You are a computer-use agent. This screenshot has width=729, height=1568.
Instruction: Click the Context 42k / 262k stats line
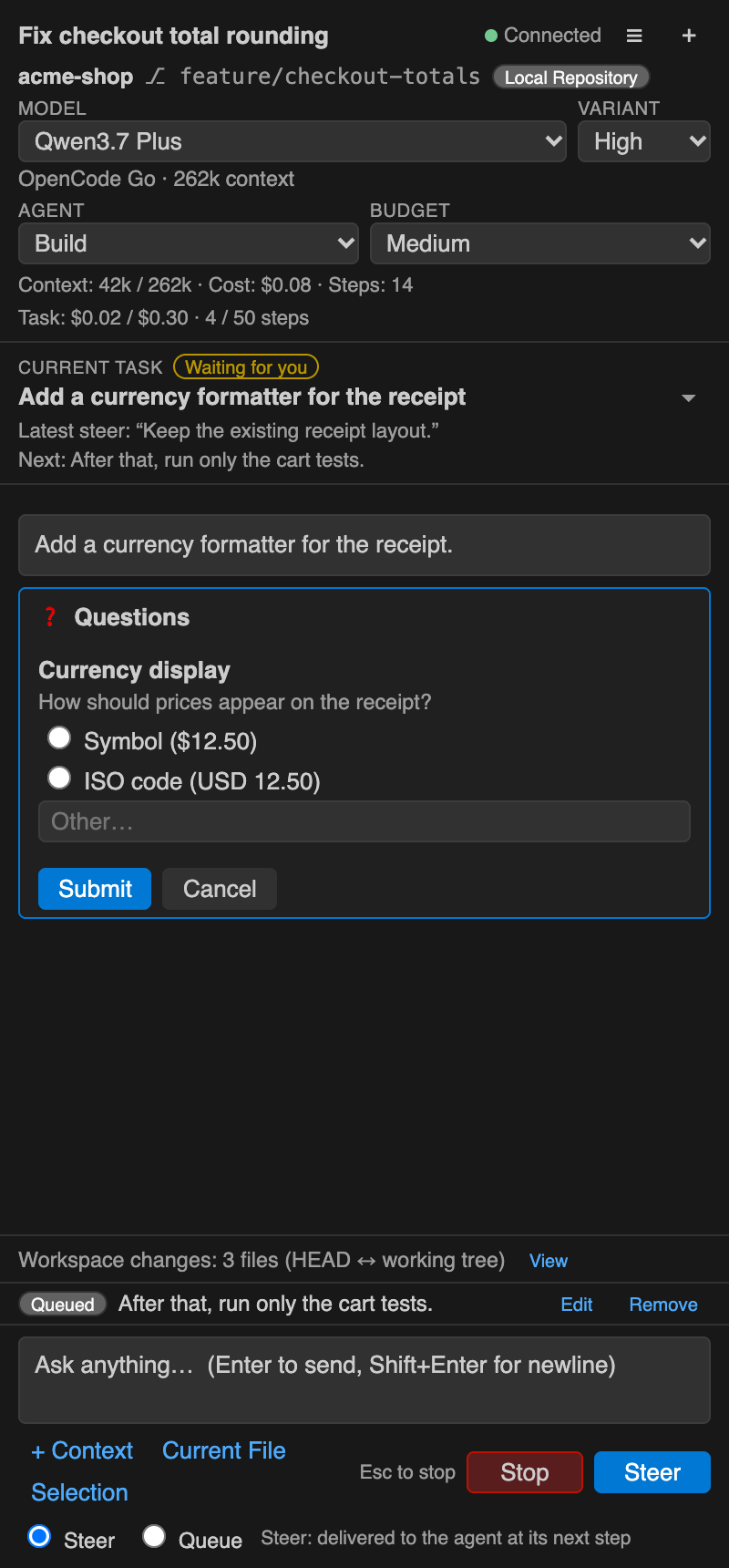pyautogui.click(x=216, y=285)
